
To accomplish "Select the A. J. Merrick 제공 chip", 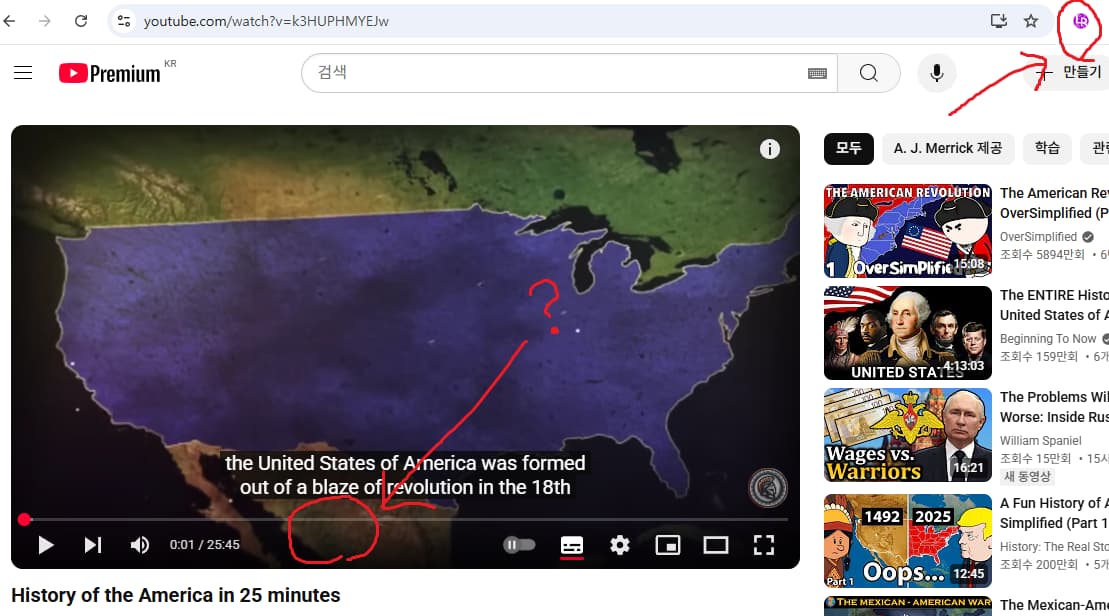I will [948, 149].
